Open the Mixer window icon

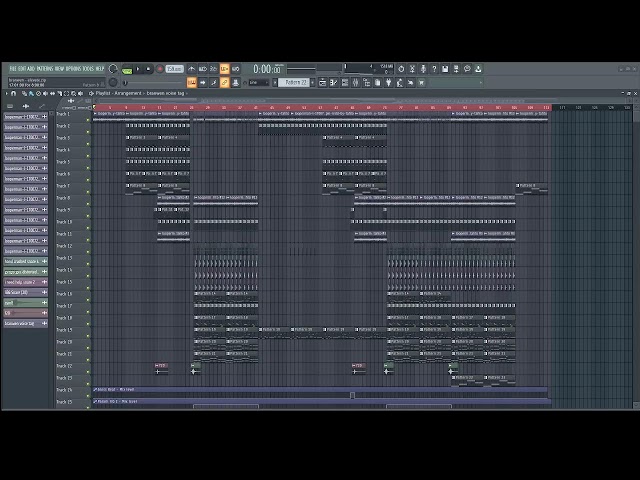point(356,83)
